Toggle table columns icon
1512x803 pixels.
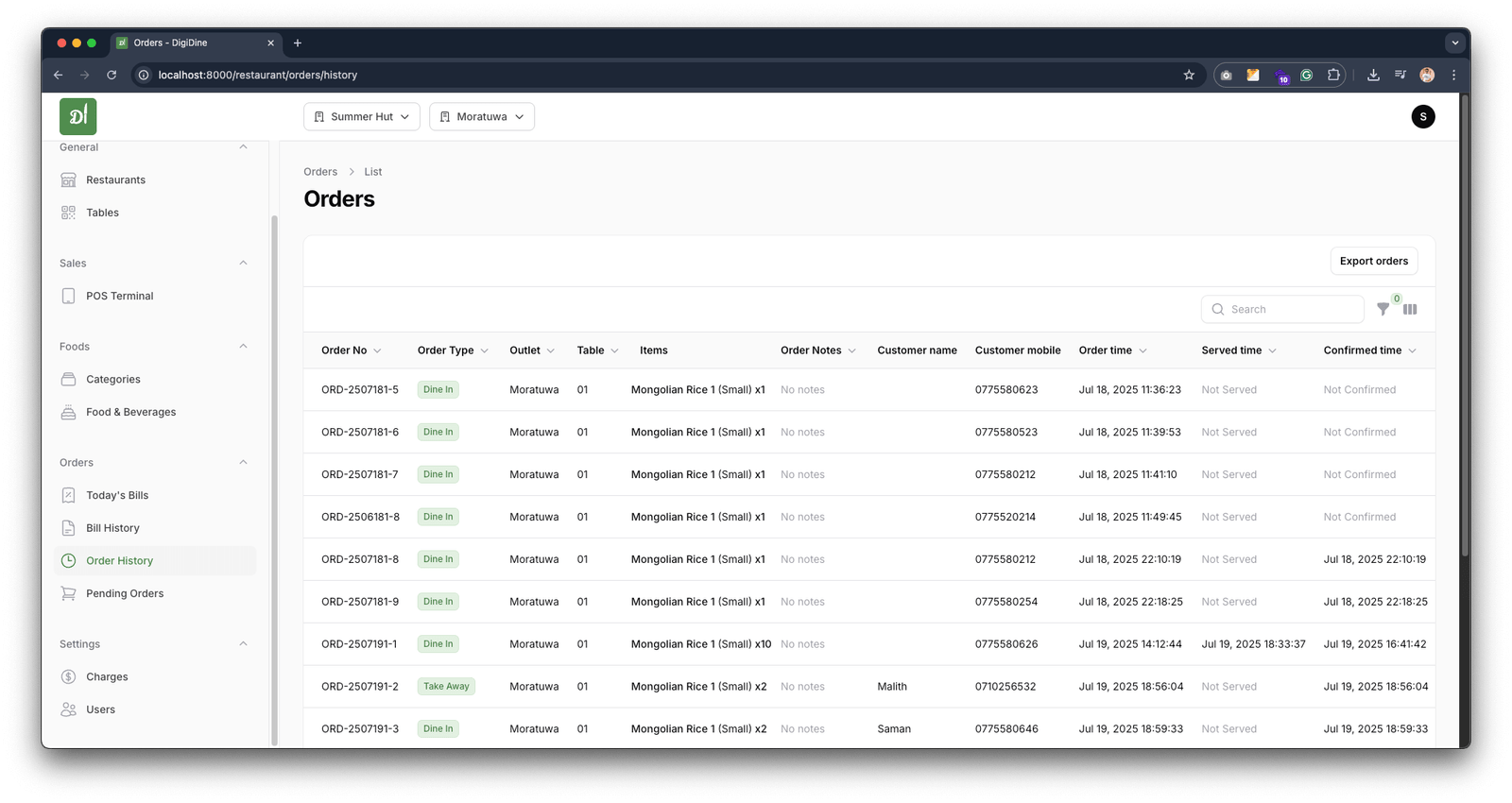pyautogui.click(x=1410, y=309)
